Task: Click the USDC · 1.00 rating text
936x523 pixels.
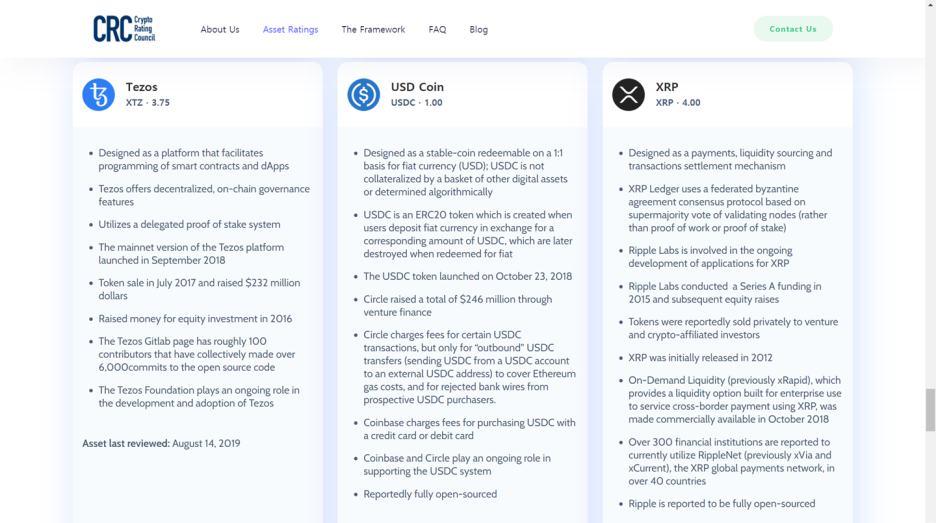Action: 417,103
